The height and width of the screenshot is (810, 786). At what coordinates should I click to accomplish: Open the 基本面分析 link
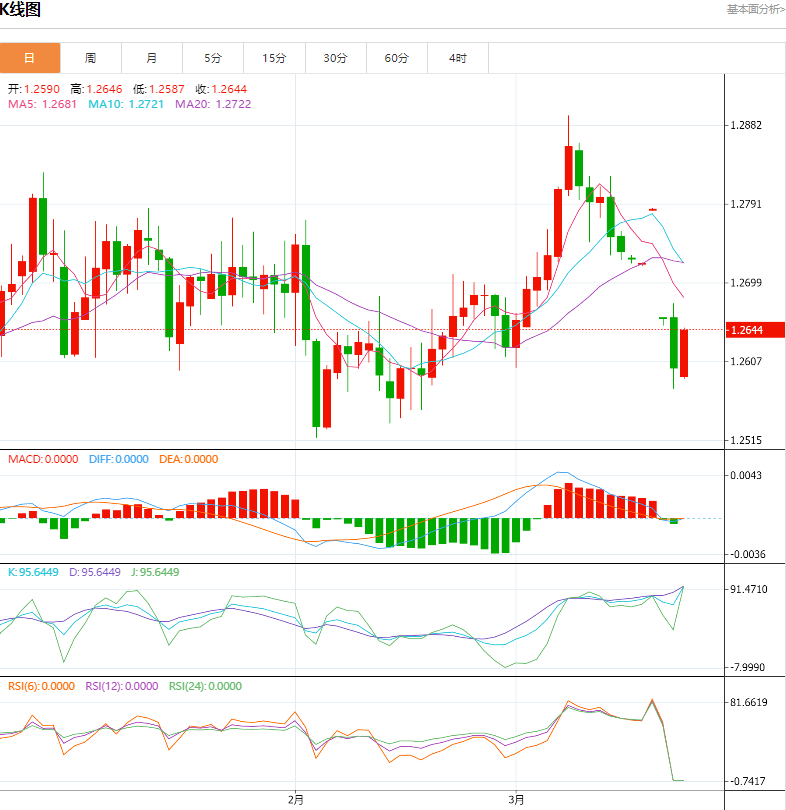pyautogui.click(x=755, y=9)
